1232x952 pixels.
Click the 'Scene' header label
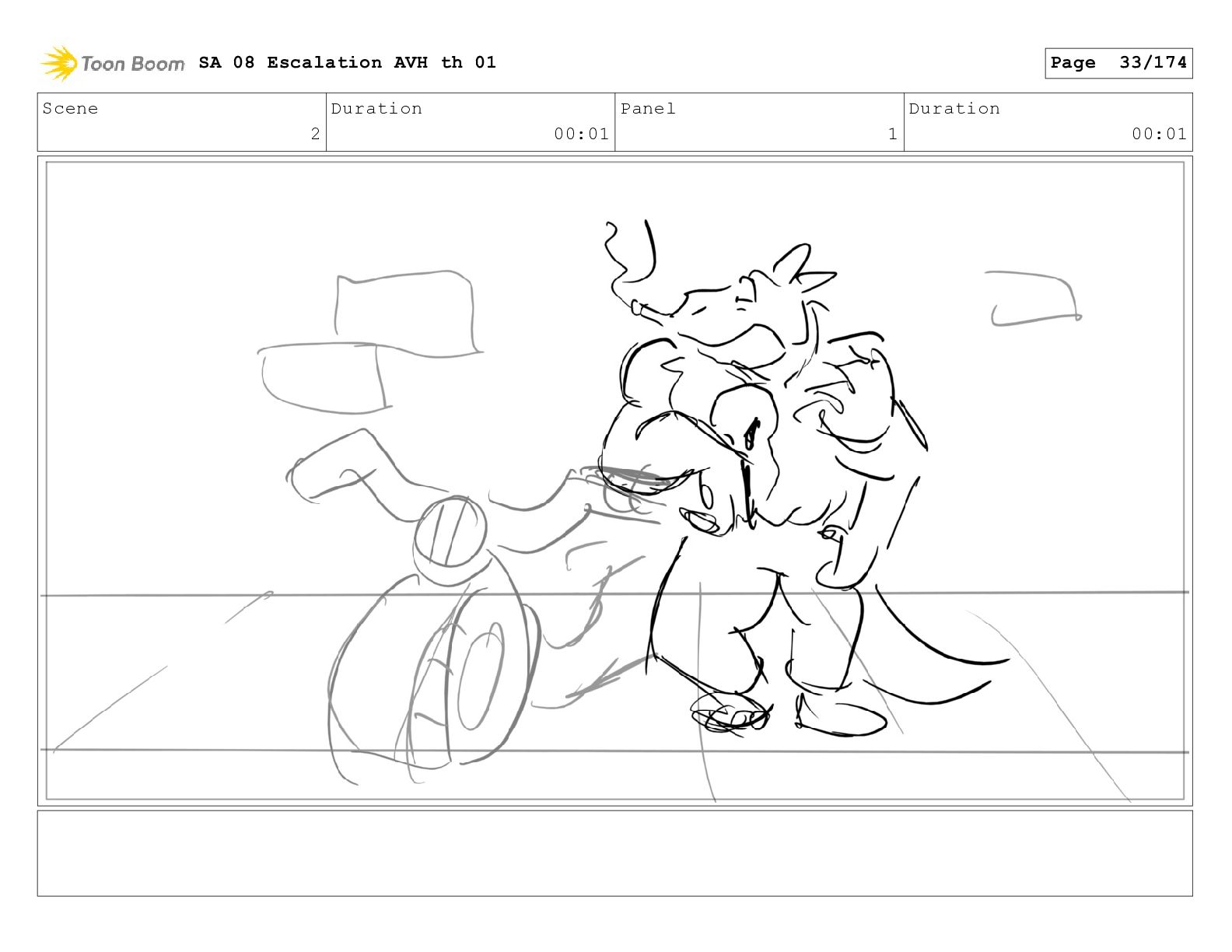pos(70,109)
